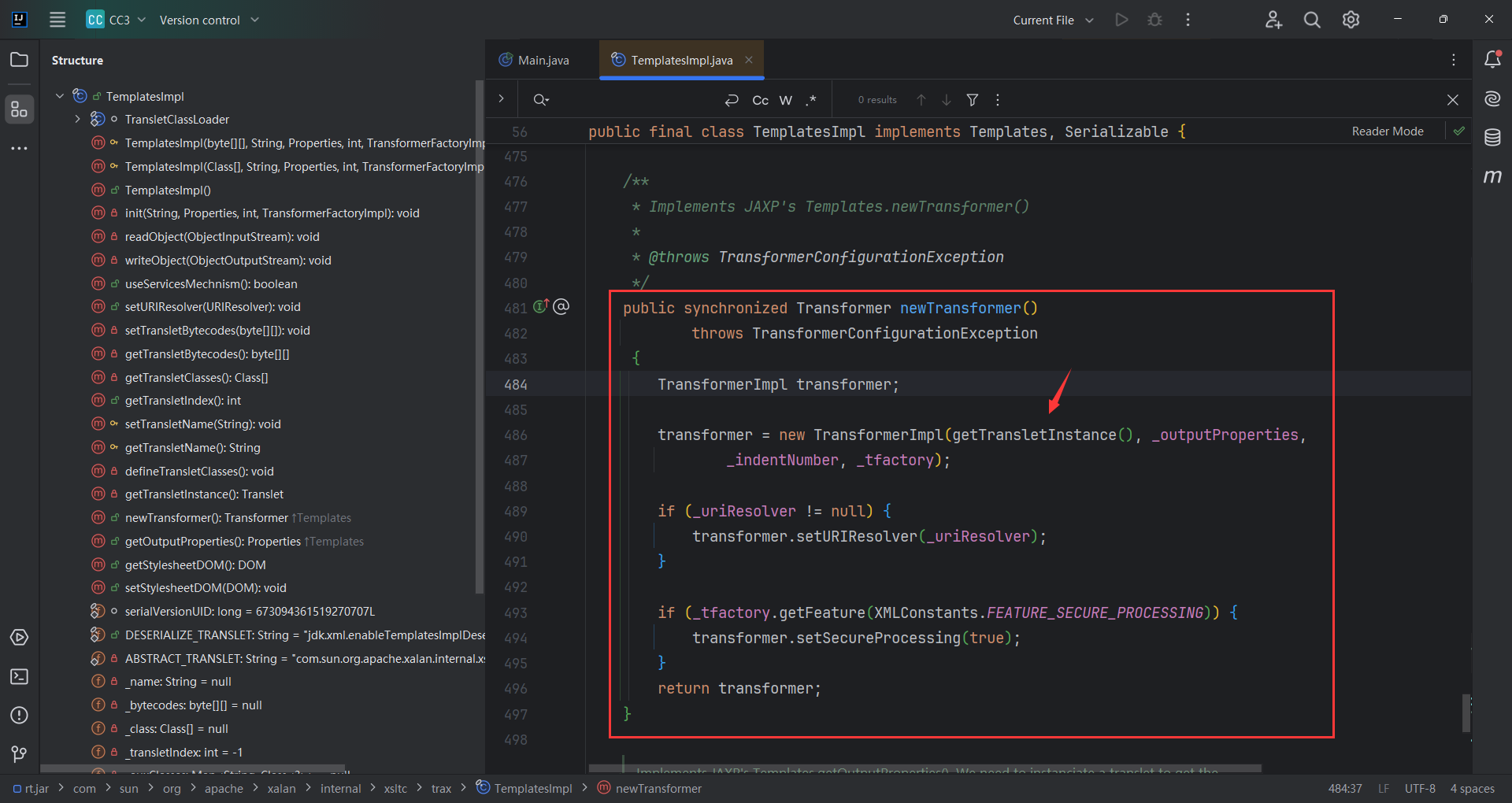The width and height of the screenshot is (1512, 803).
Task: Toggle Words search option
Action: pos(786,100)
